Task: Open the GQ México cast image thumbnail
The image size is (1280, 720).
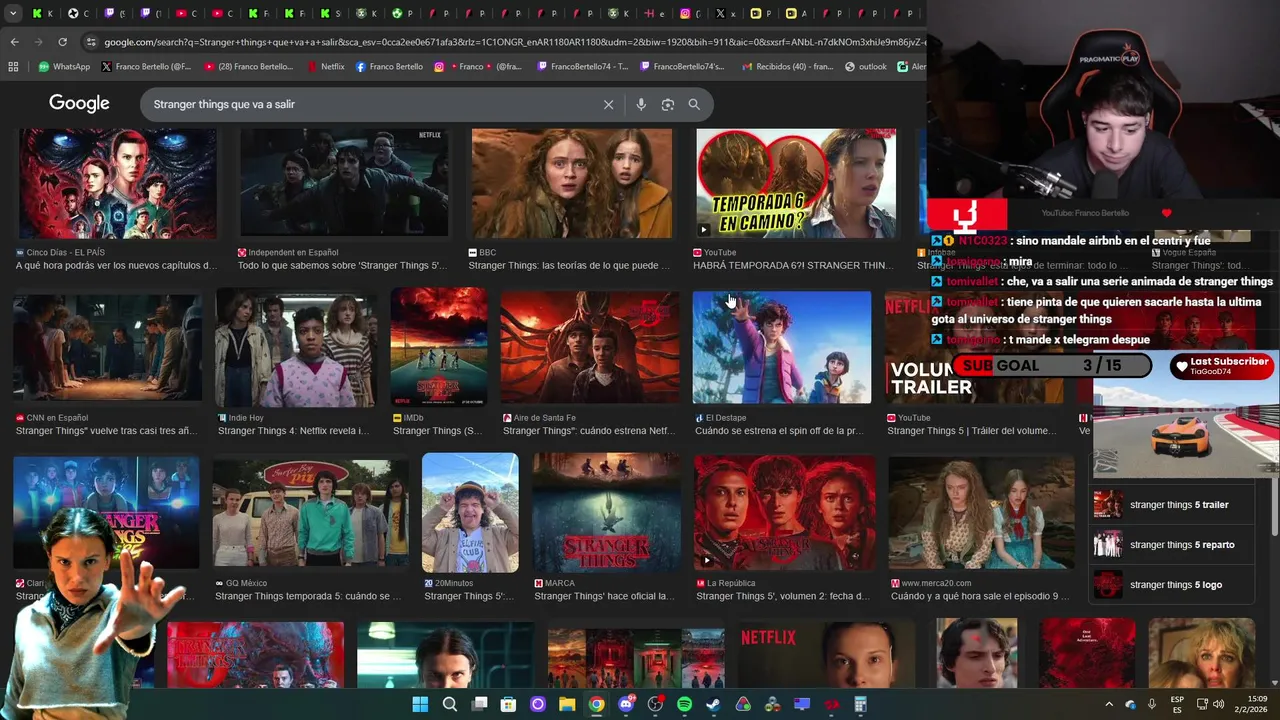Action: (311, 514)
